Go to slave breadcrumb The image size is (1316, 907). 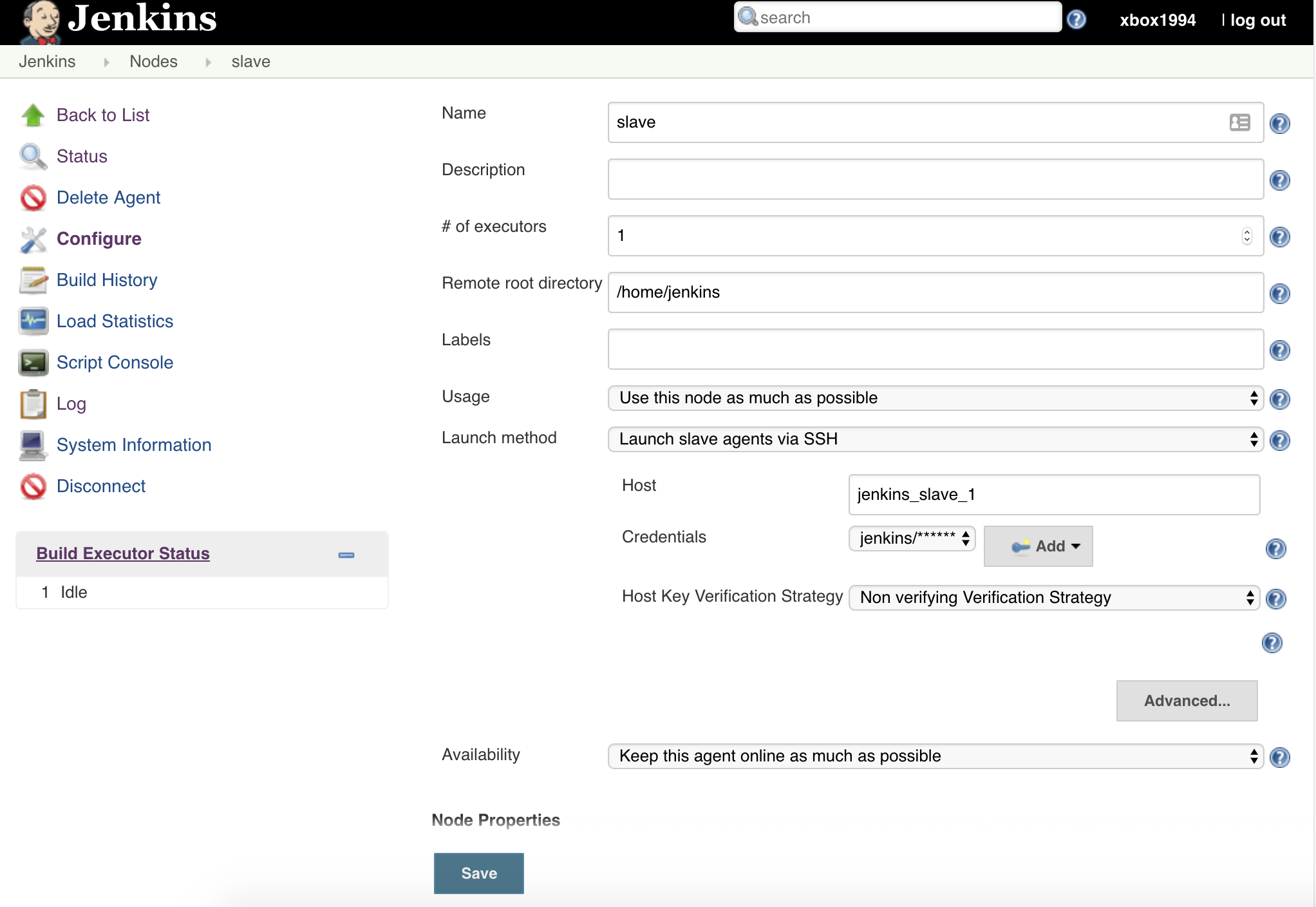click(x=251, y=62)
